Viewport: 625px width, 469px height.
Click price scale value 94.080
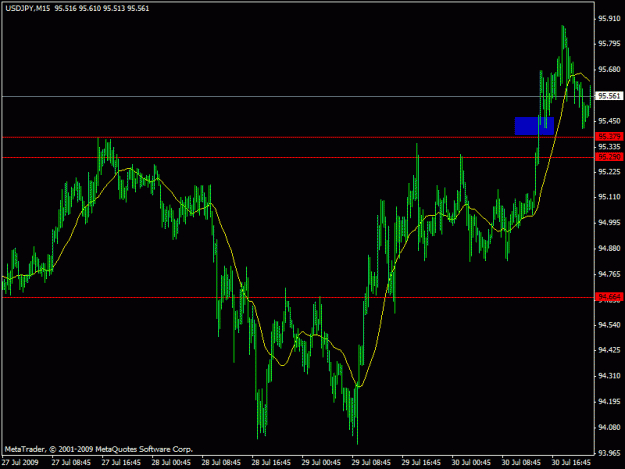pos(609,427)
